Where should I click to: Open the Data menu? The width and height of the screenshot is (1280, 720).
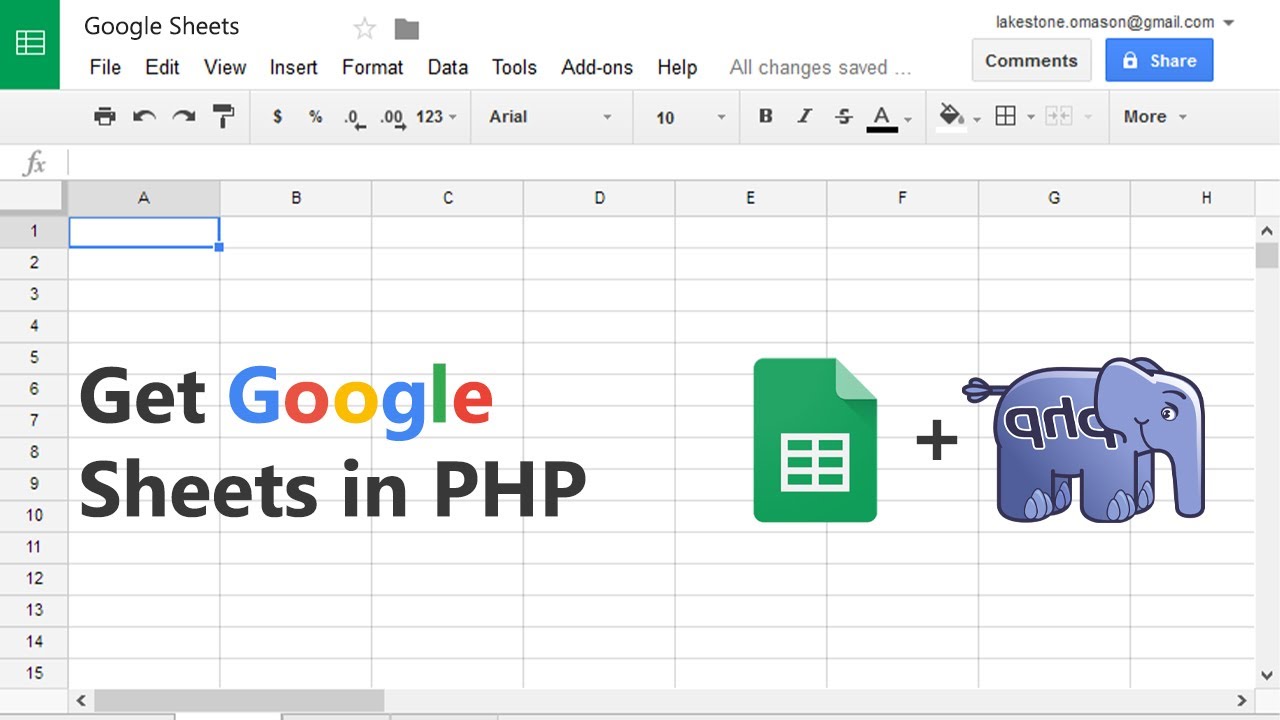[448, 67]
